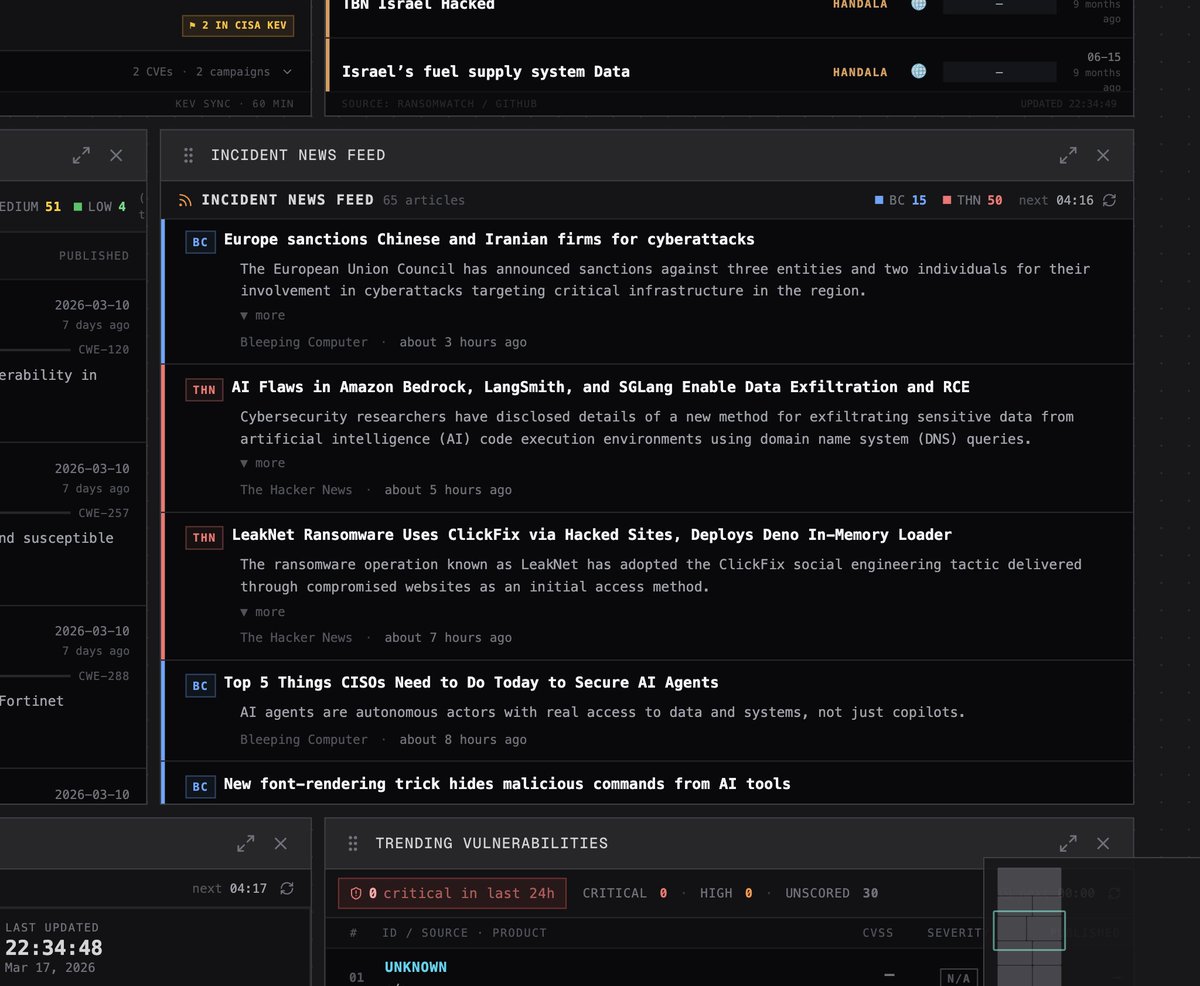
Task: Click the THN badge on the LeakNet article
Action: pyautogui.click(x=204, y=537)
